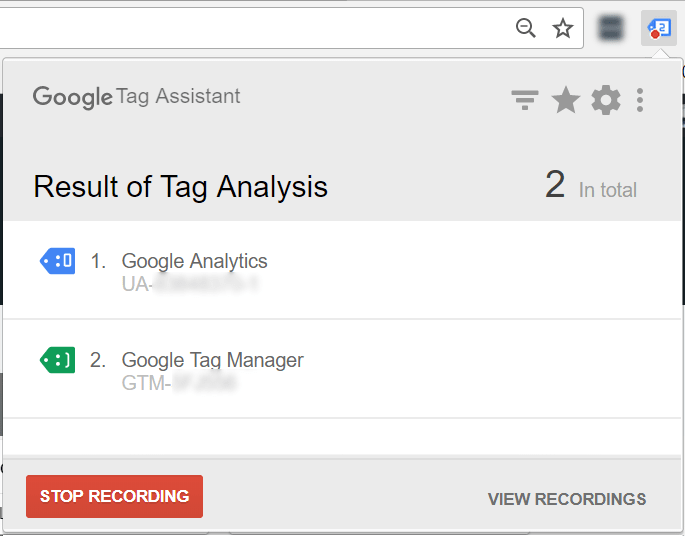Screen dimensions: 685x536
Task: Click the blurred extension icon beside Tag Assistant
Action: tap(610, 28)
